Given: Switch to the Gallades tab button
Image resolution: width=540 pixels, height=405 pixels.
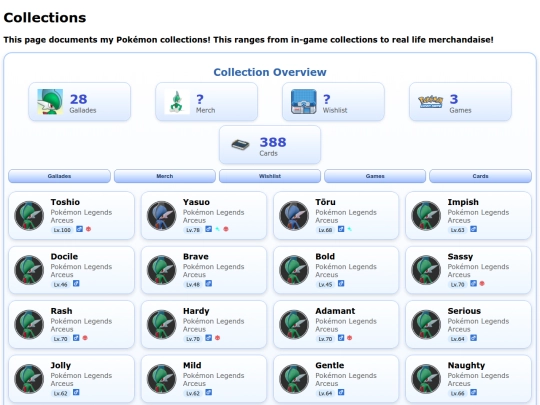Looking at the screenshot, I should point(59,176).
